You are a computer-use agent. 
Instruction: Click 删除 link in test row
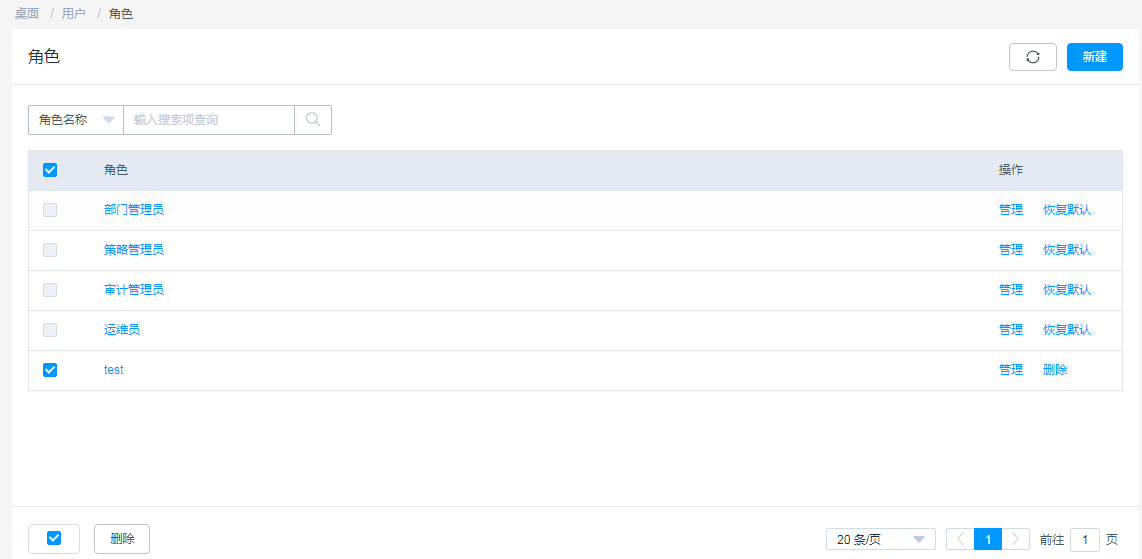point(1055,370)
